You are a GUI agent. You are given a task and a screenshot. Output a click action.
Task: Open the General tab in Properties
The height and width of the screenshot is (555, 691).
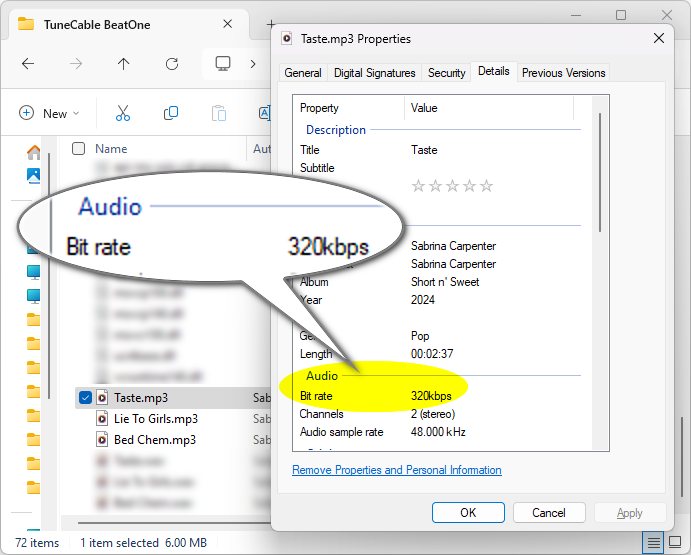(x=303, y=73)
